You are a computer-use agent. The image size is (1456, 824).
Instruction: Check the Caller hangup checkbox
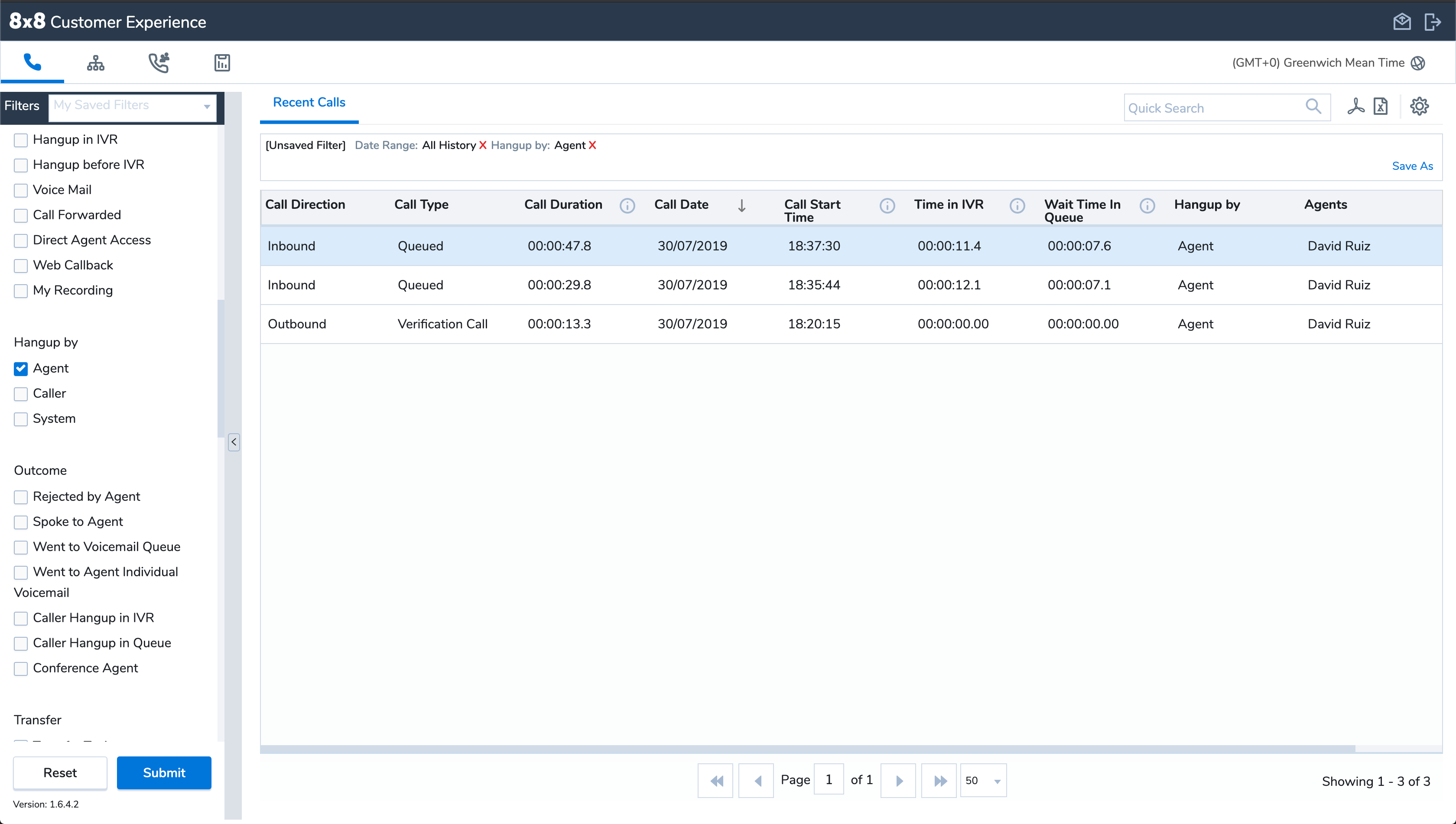pyautogui.click(x=21, y=394)
